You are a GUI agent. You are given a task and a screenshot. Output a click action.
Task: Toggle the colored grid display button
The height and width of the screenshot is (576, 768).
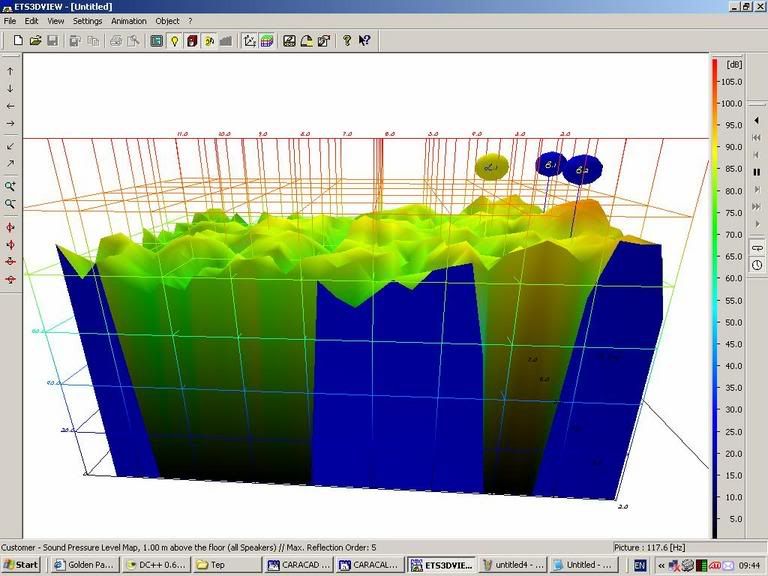click(267, 41)
